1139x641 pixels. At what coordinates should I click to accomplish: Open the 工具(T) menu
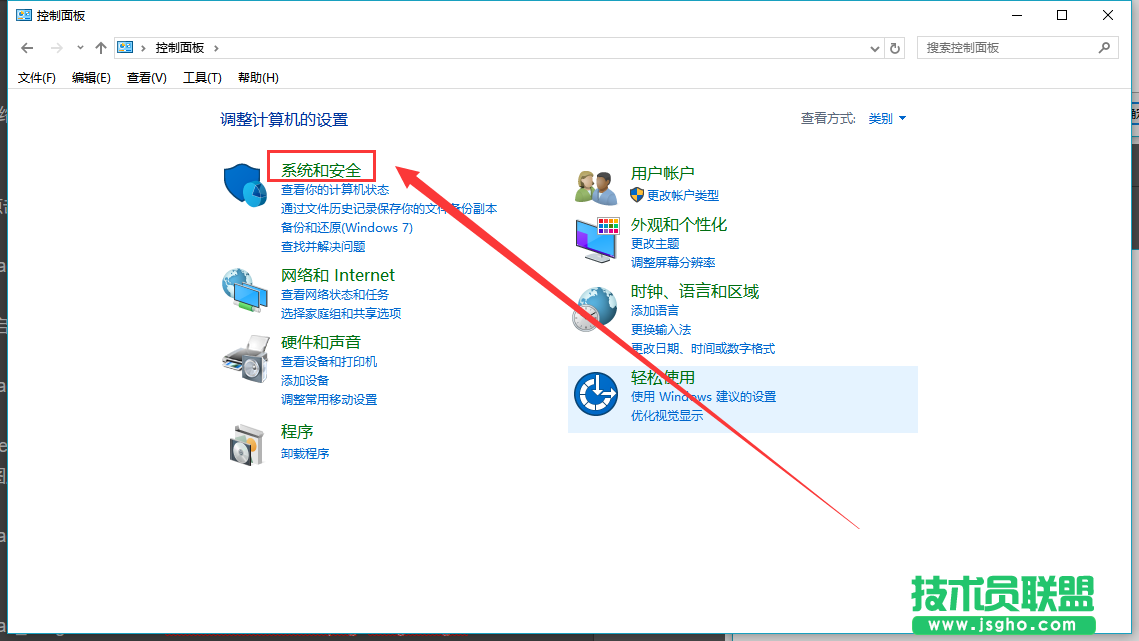point(202,77)
